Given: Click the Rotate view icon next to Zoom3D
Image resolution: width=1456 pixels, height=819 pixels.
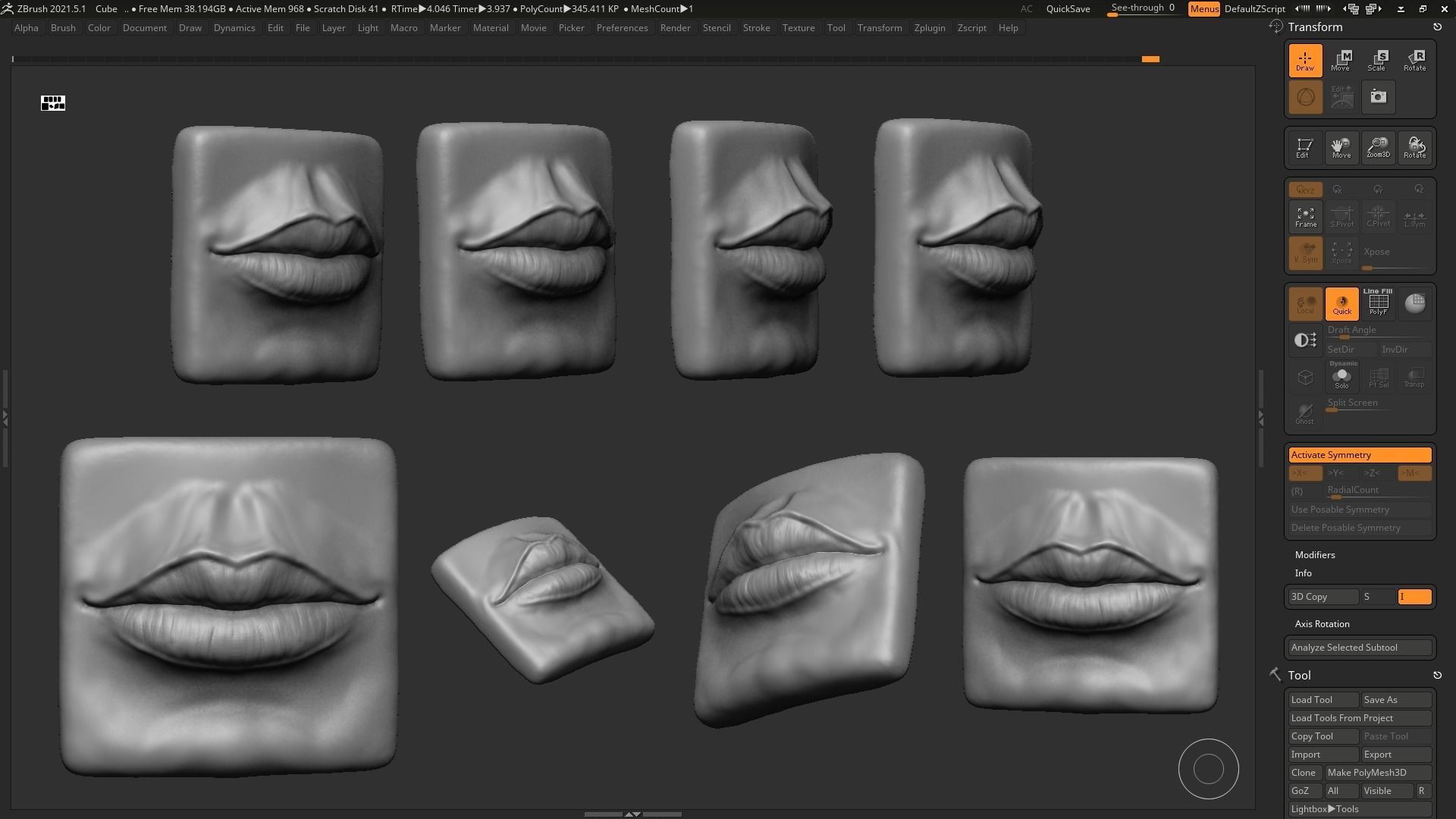Looking at the screenshot, I should 1414,147.
